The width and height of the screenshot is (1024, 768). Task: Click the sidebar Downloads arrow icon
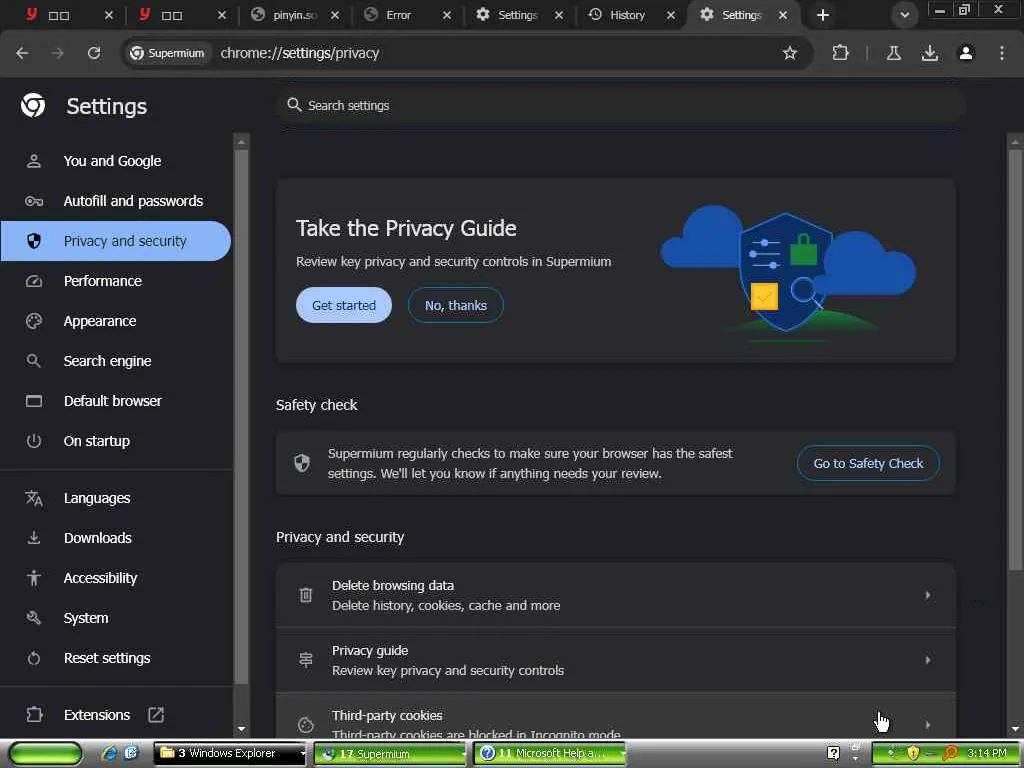pyautogui.click(x=33, y=538)
